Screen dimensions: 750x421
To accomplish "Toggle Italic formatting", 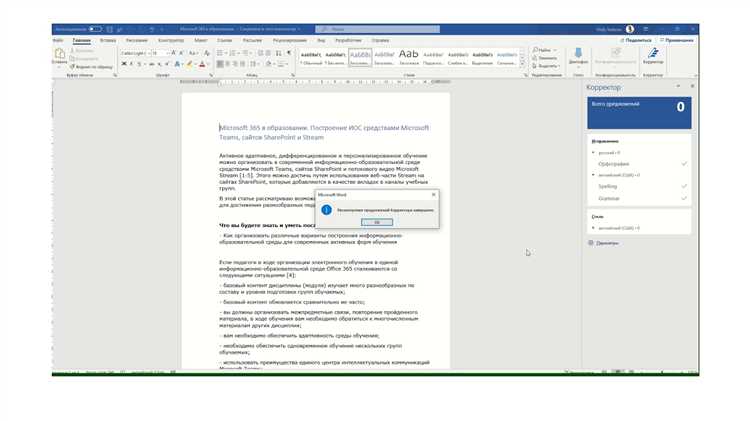I will click(132, 64).
